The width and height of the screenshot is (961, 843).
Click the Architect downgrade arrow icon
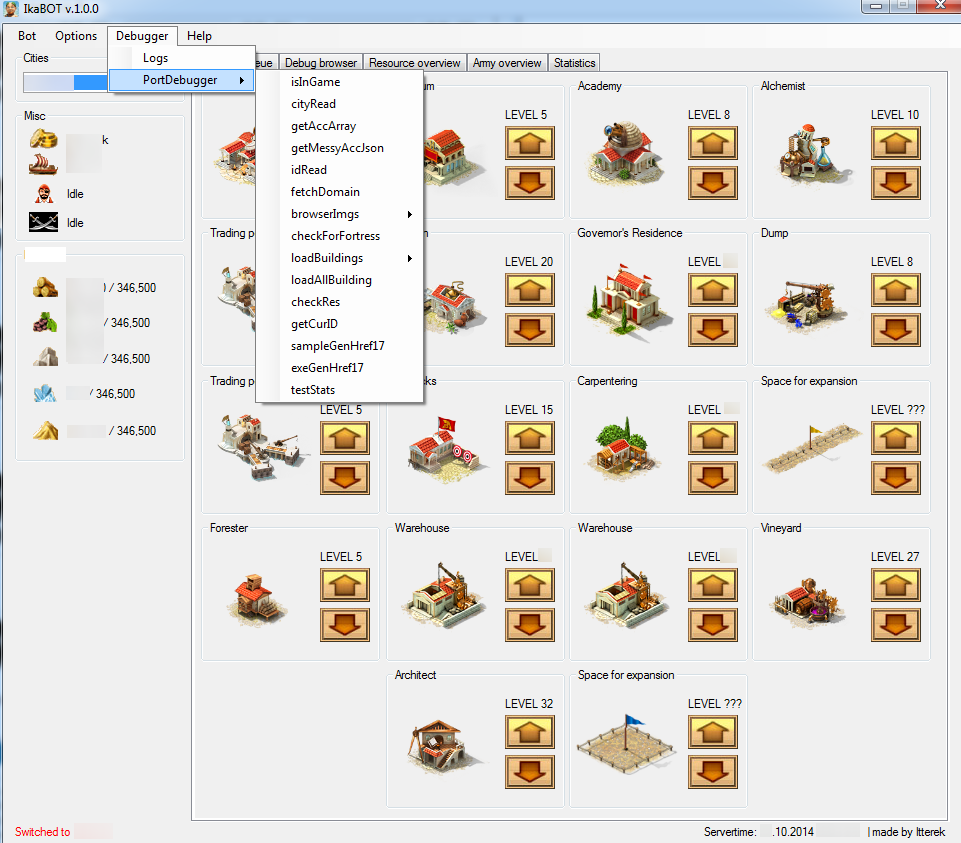click(530, 772)
